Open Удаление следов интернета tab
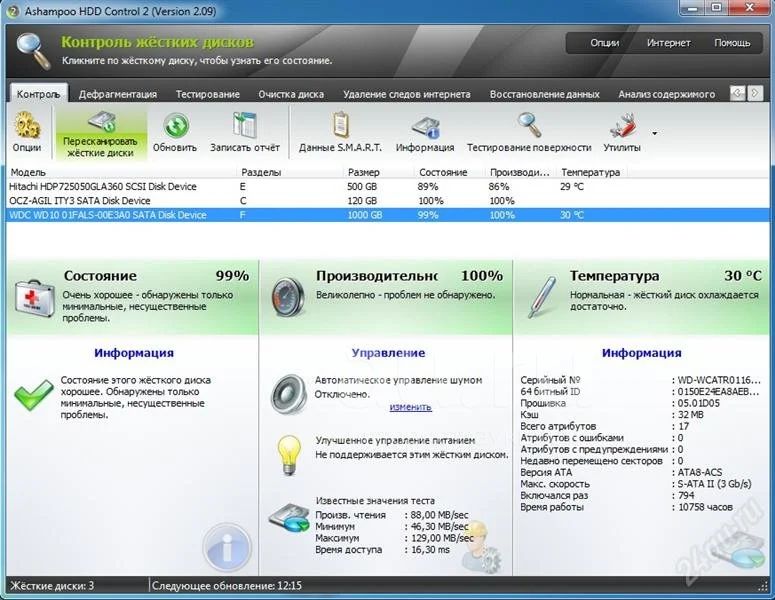The image size is (775, 600). point(407,94)
